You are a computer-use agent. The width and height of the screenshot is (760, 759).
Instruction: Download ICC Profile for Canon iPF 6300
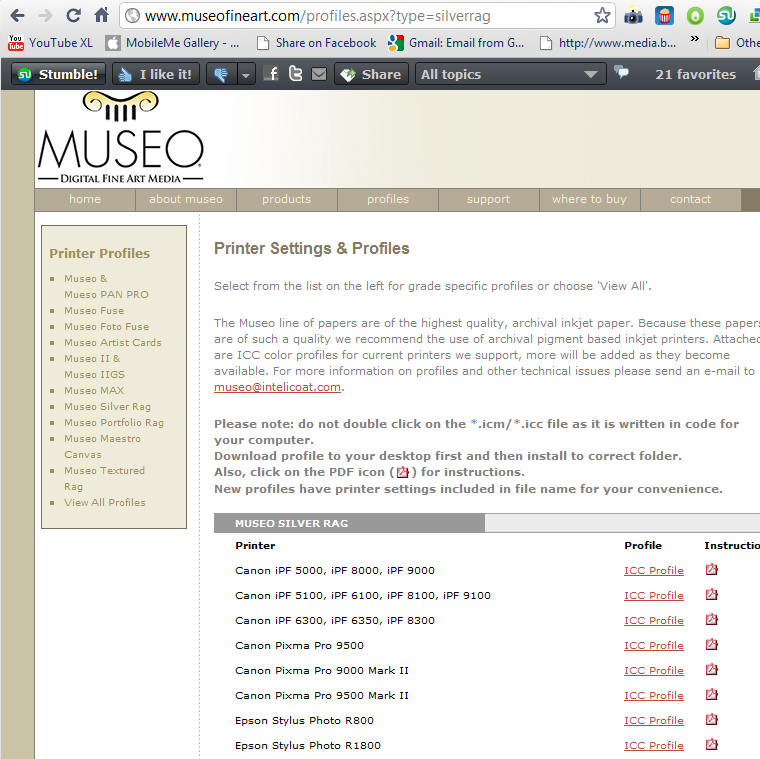tap(653, 621)
